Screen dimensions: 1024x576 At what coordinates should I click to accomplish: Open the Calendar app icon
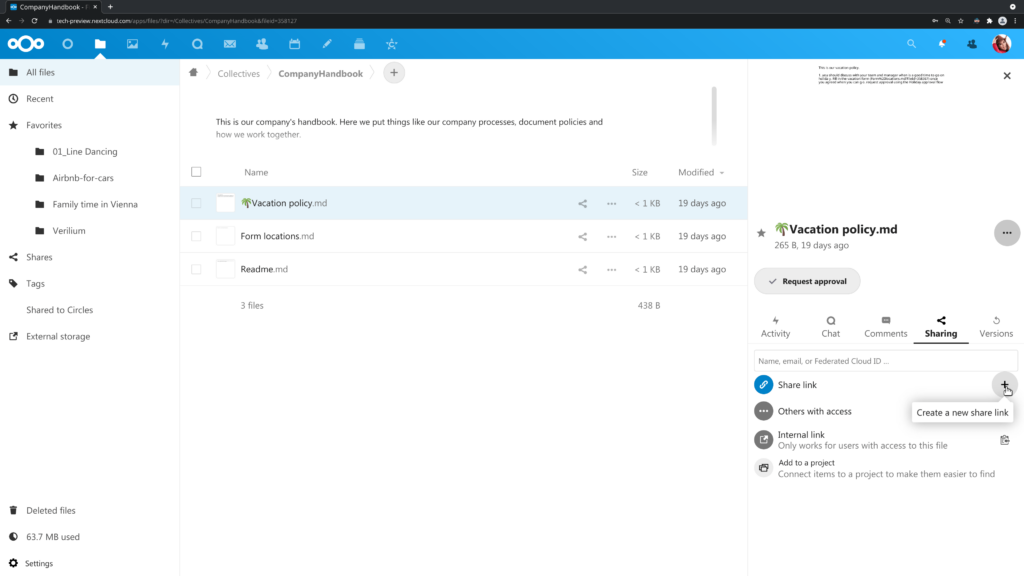pos(294,44)
